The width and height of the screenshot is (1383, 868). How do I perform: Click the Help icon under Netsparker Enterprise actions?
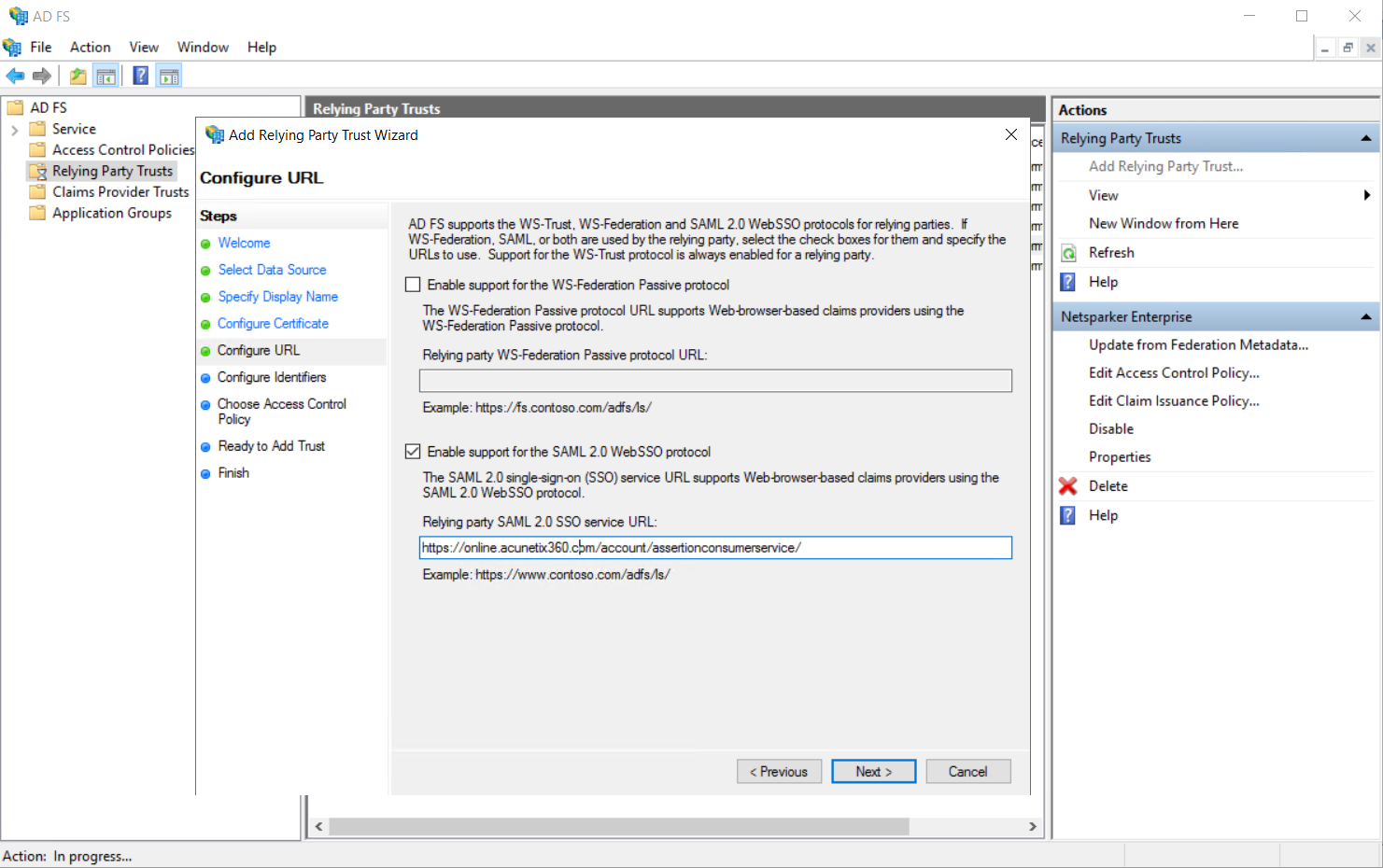coord(1068,515)
